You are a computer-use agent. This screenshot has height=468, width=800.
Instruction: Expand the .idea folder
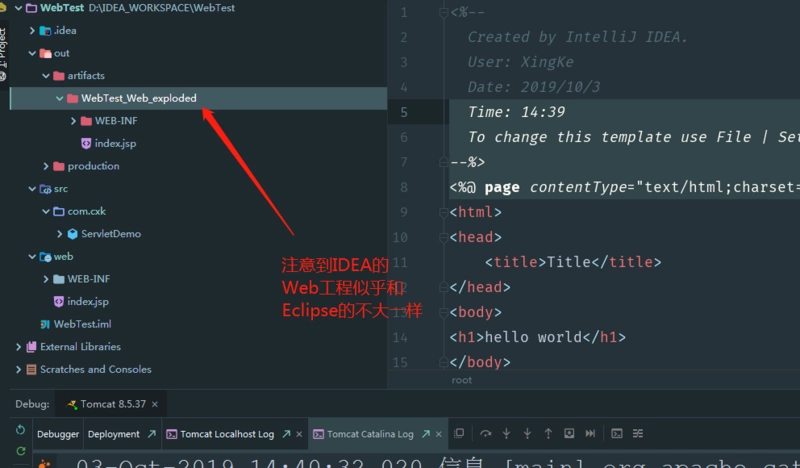point(32,31)
